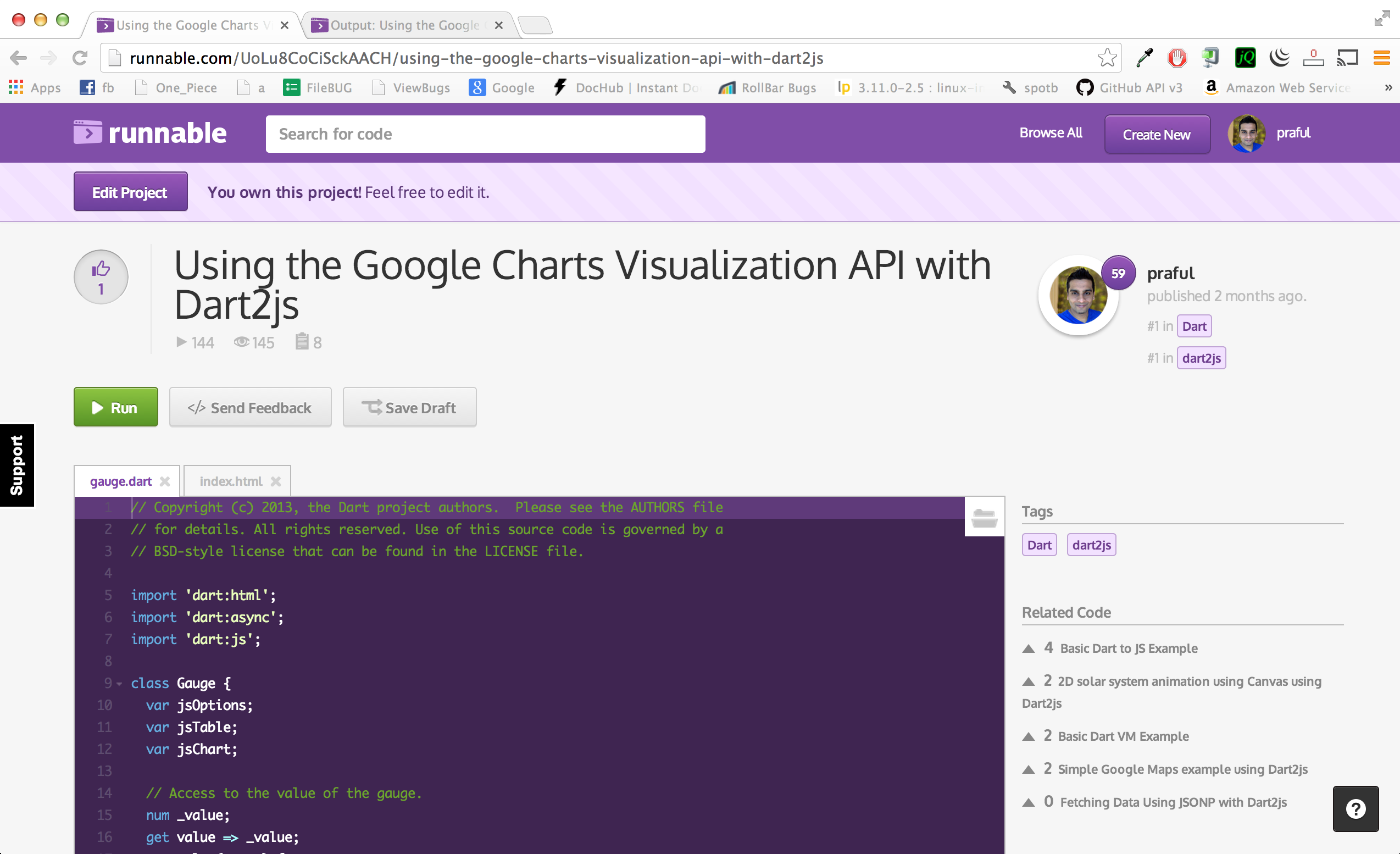Collapse the class Gauge fold arrow
This screenshot has height=854, width=1400.
pos(119,684)
